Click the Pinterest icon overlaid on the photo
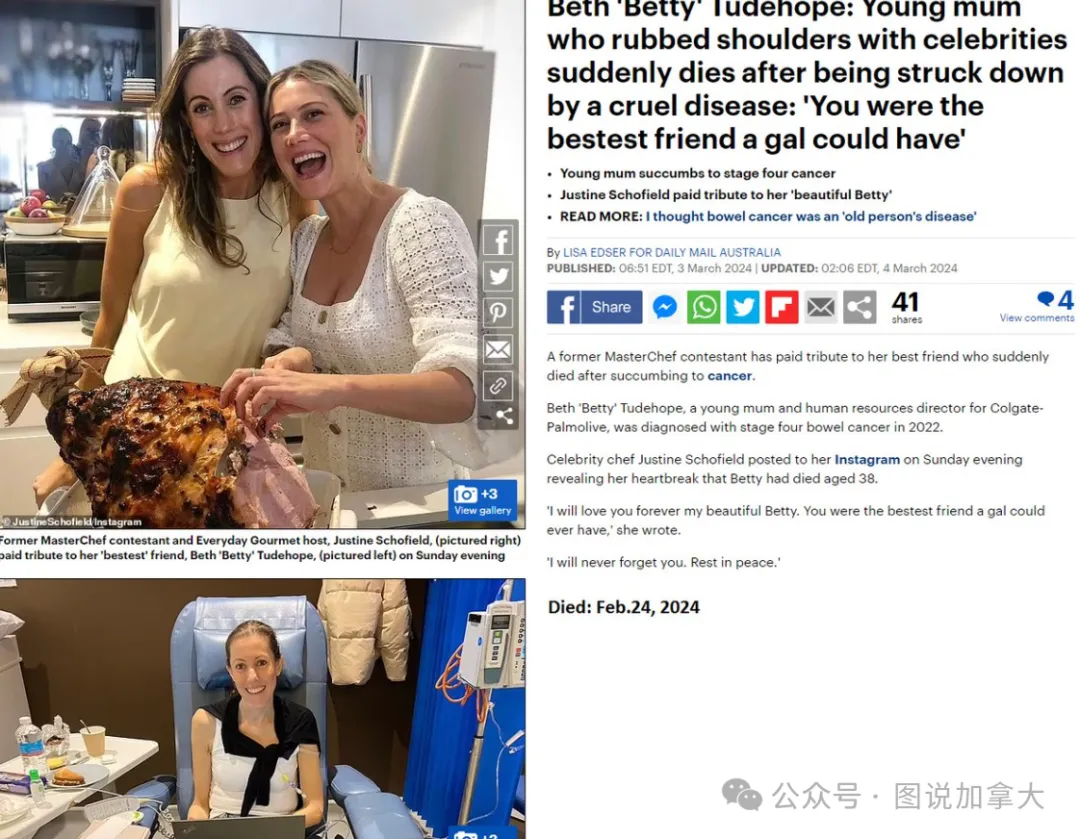This screenshot has width=1080, height=839. click(x=498, y=312)
